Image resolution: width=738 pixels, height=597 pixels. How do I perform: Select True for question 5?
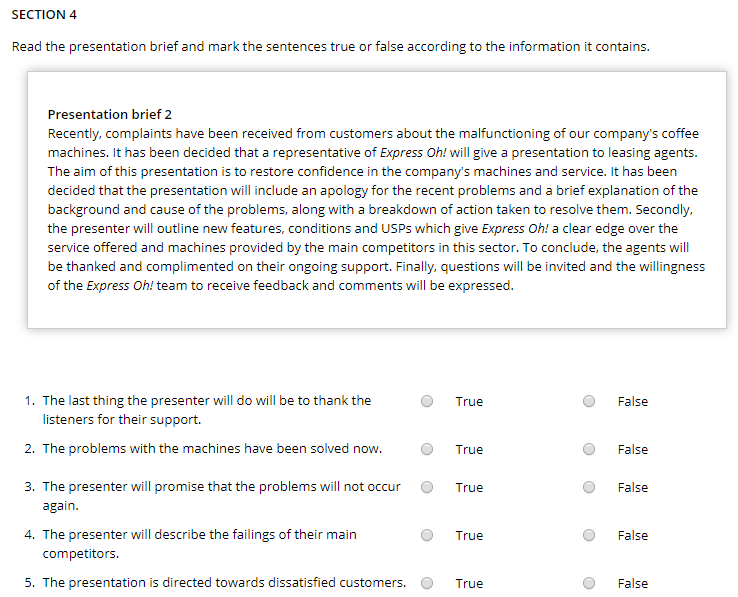tap(427, 583)
